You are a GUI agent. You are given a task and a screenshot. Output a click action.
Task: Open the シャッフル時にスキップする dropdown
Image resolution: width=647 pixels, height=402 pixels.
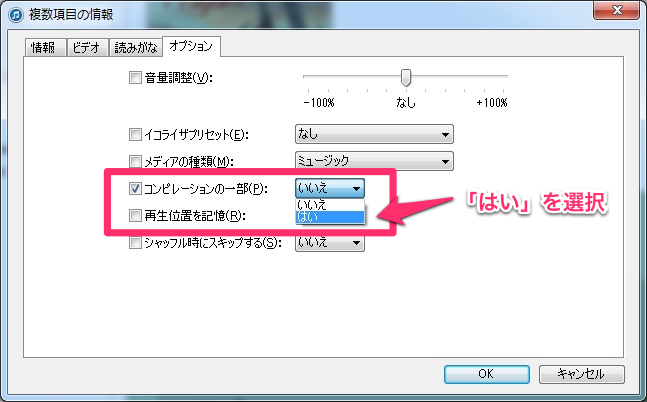coord(330,242)
